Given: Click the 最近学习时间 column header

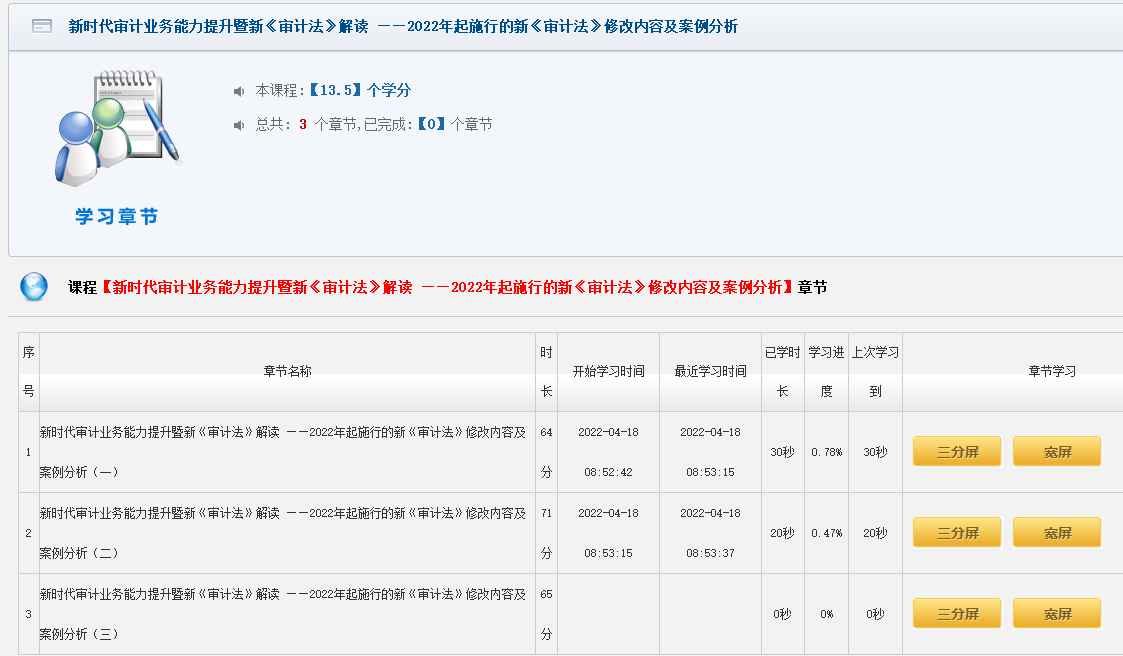Looking at the screenshot, I should 710,371.
